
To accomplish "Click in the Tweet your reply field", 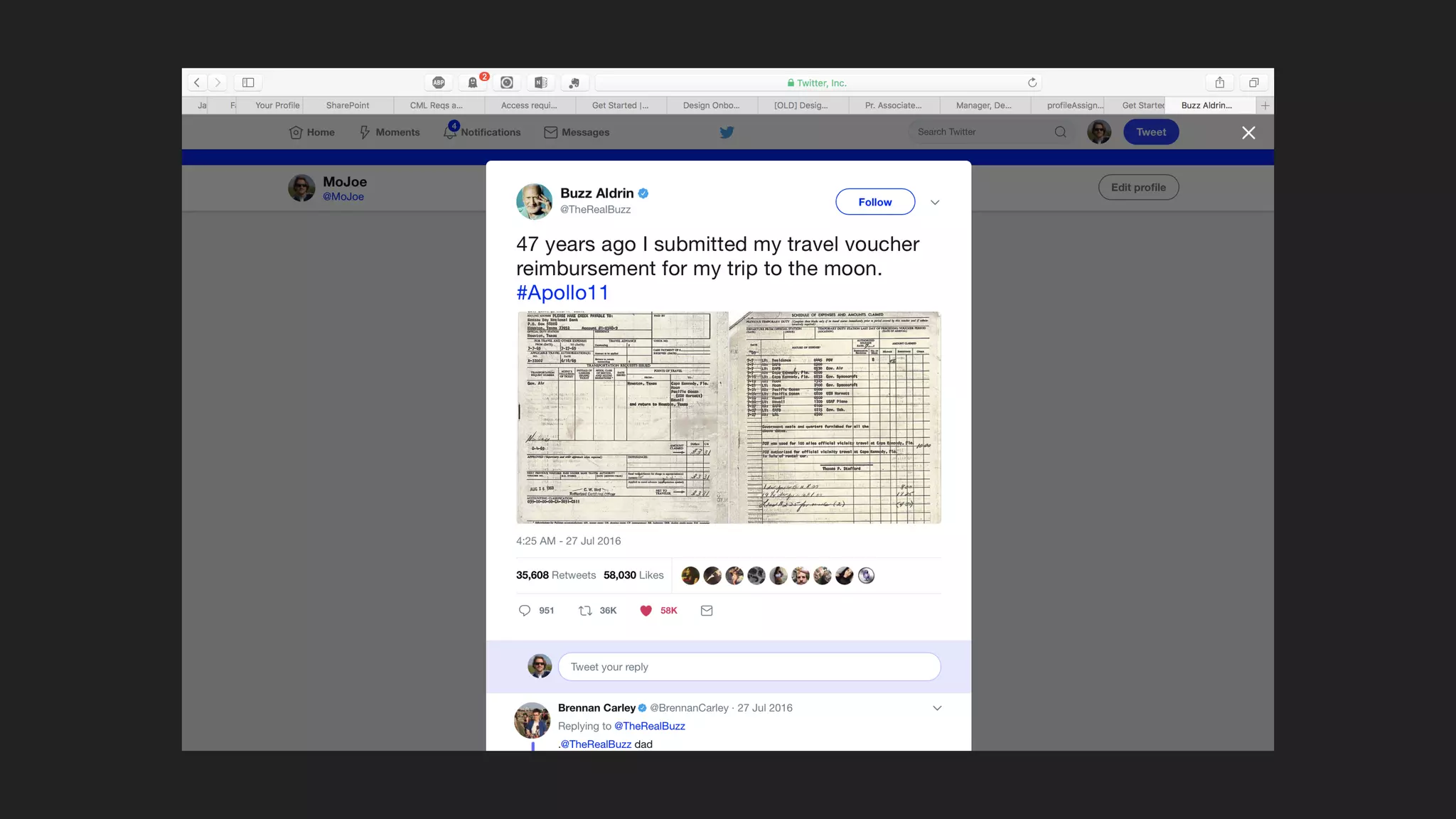I will (x=749, y=667).
